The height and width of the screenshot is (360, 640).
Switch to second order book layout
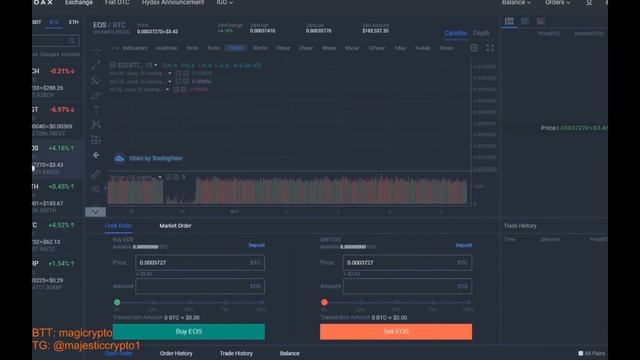point(525,21)
